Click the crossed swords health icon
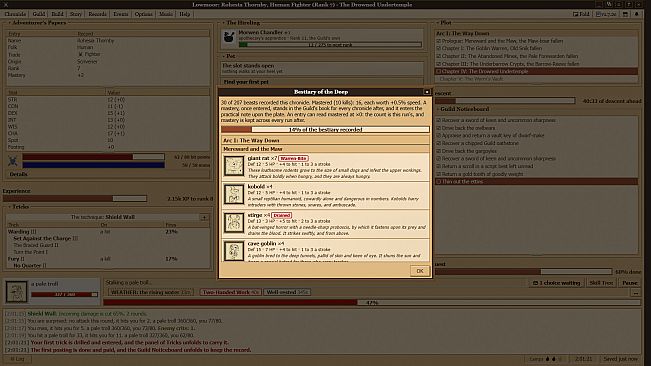This screenshot has height=366, width=651. [x=13, y=161]
